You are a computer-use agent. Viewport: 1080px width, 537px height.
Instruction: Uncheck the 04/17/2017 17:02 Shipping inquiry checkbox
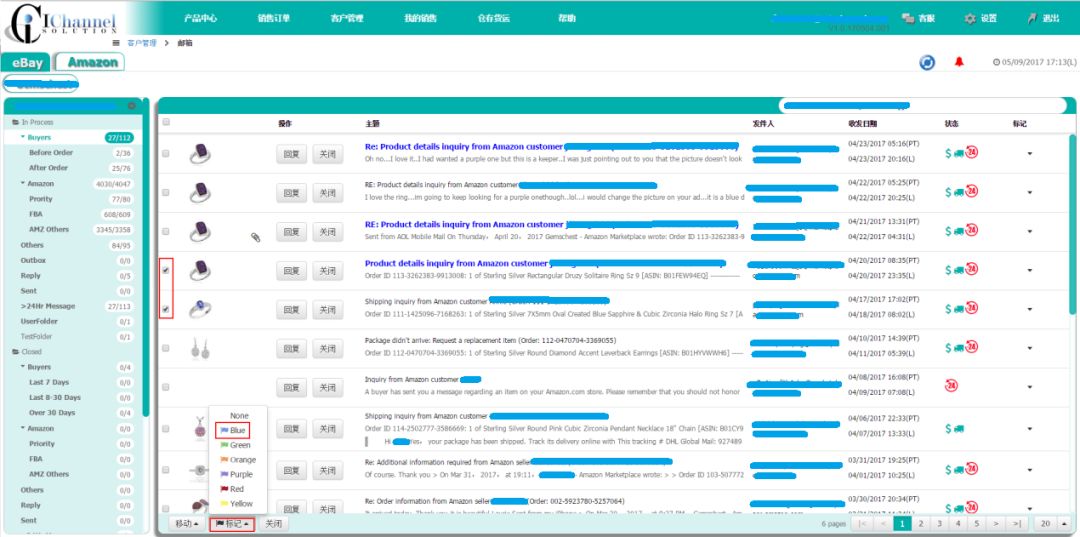pyautogui.click(x=165, y=310)
